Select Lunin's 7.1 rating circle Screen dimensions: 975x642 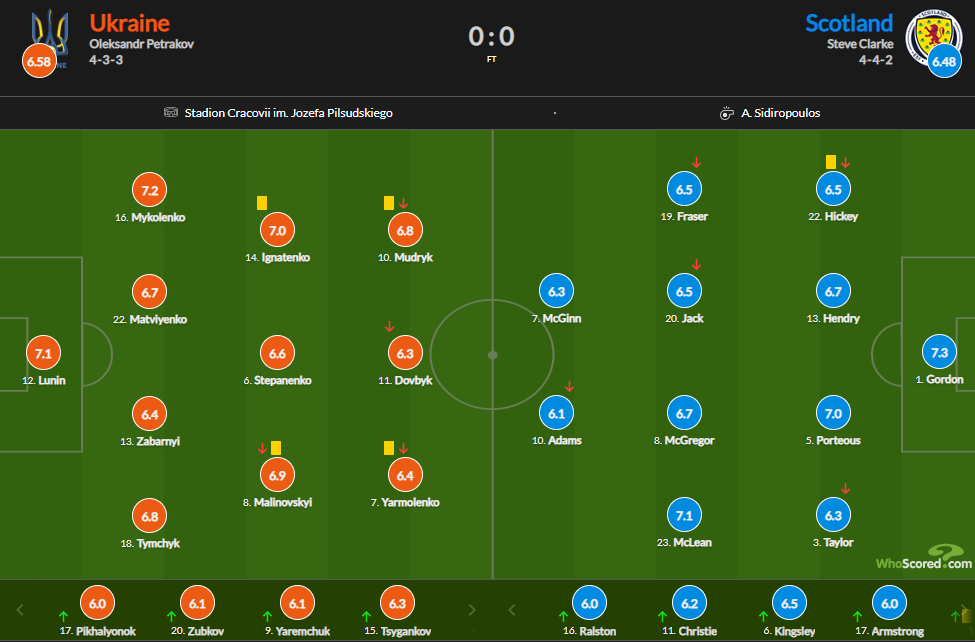pyautogui.click(x=44, y=353)
